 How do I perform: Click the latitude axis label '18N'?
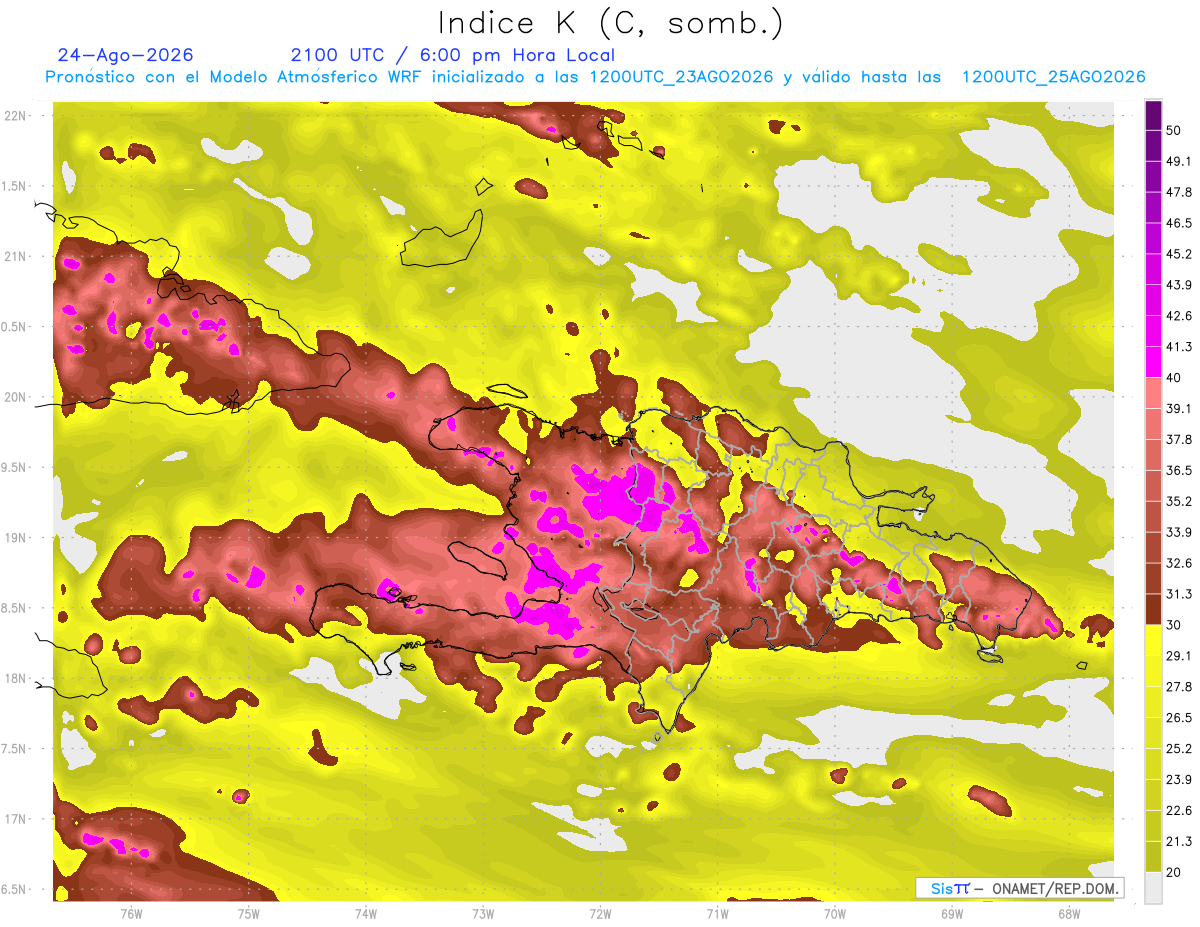pos(17,679)
